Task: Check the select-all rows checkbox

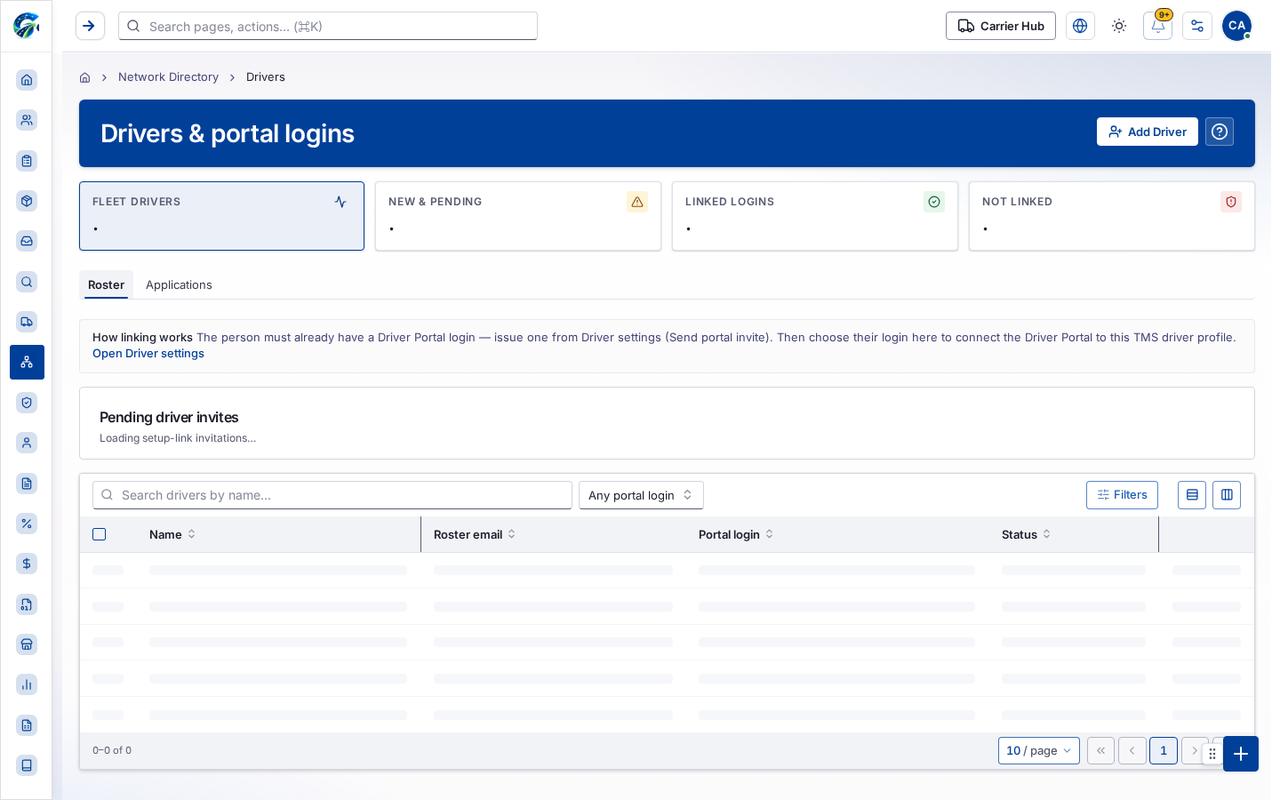Action: coord(99,534)
